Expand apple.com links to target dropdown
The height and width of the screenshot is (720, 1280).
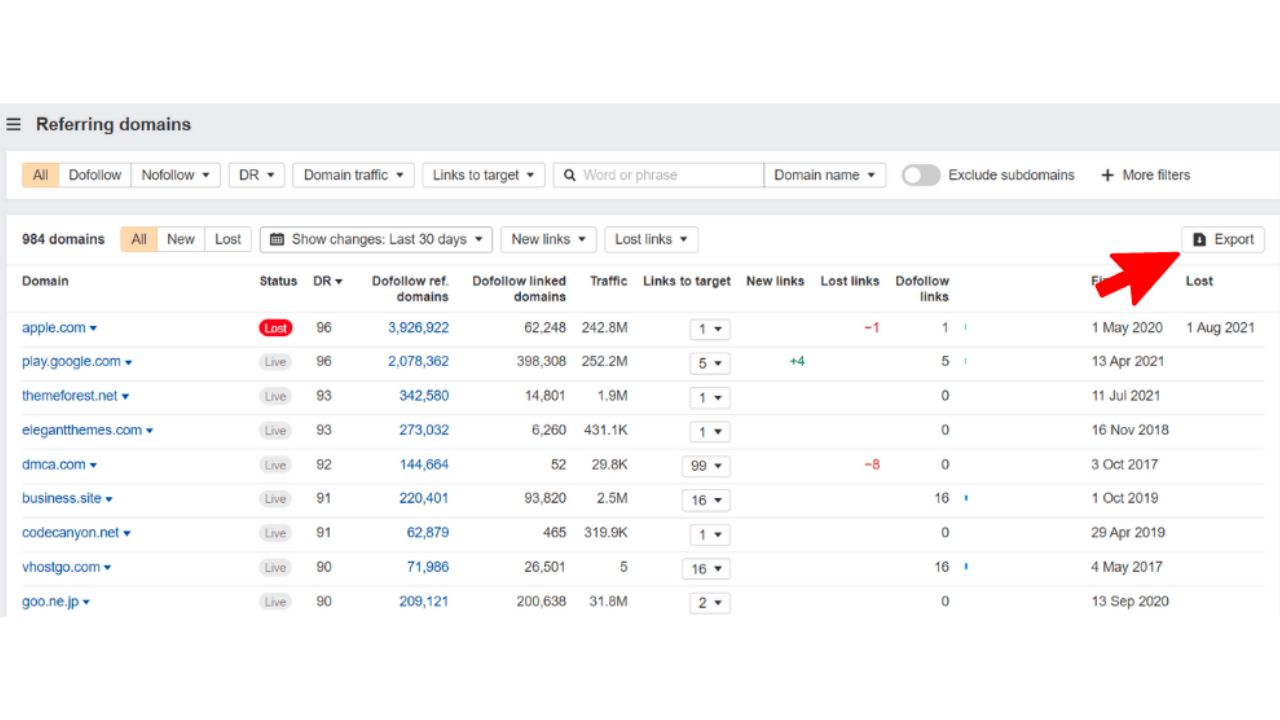click(710, 329)
